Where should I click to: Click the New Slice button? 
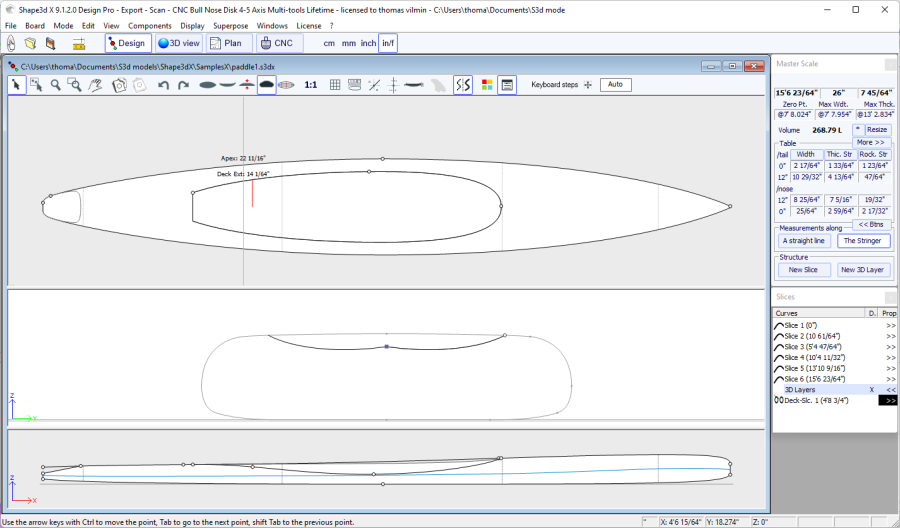(803, 270)
